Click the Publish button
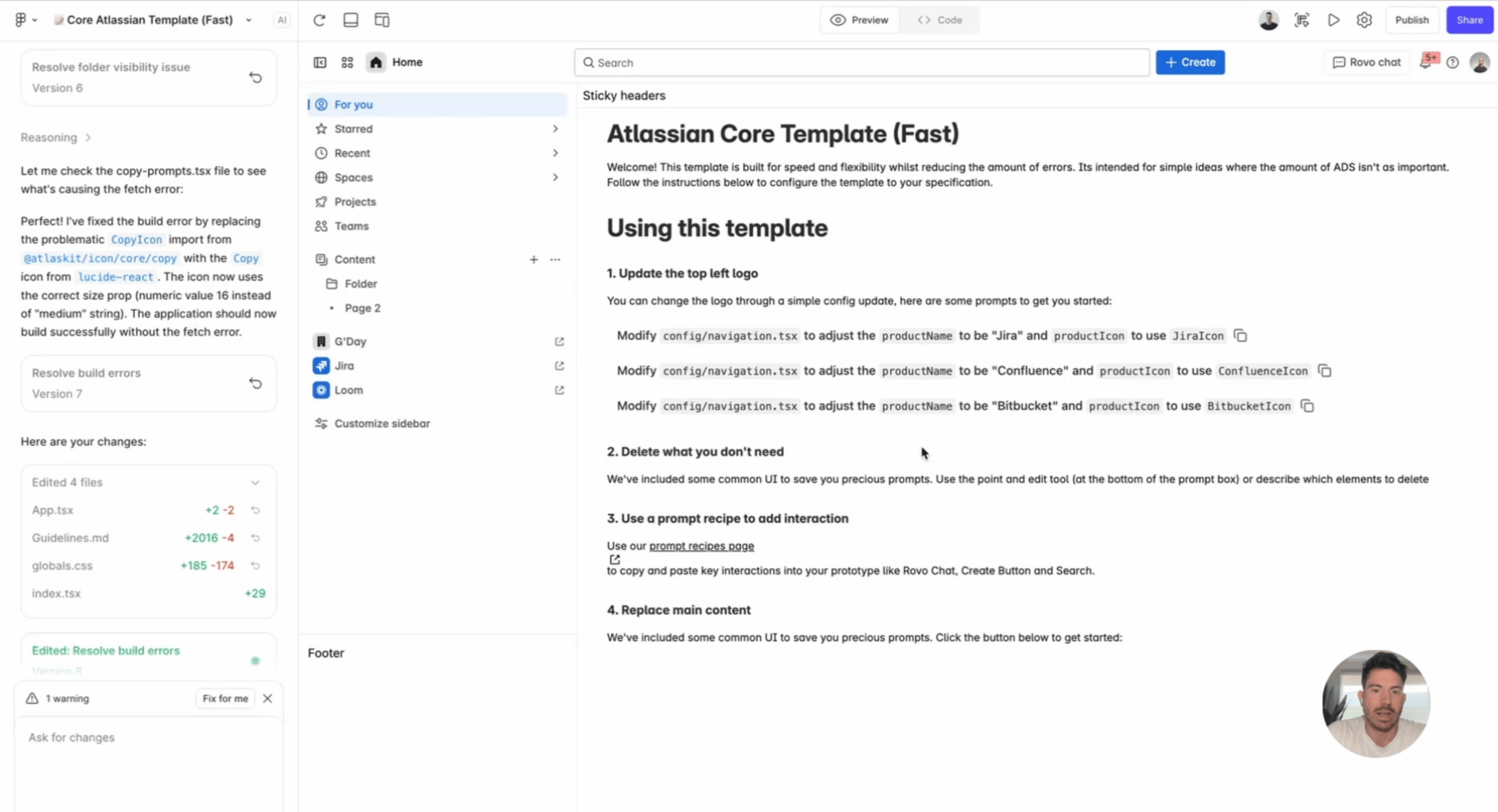Viewport: 1498px width, 812px height. tap(1411, 20)
